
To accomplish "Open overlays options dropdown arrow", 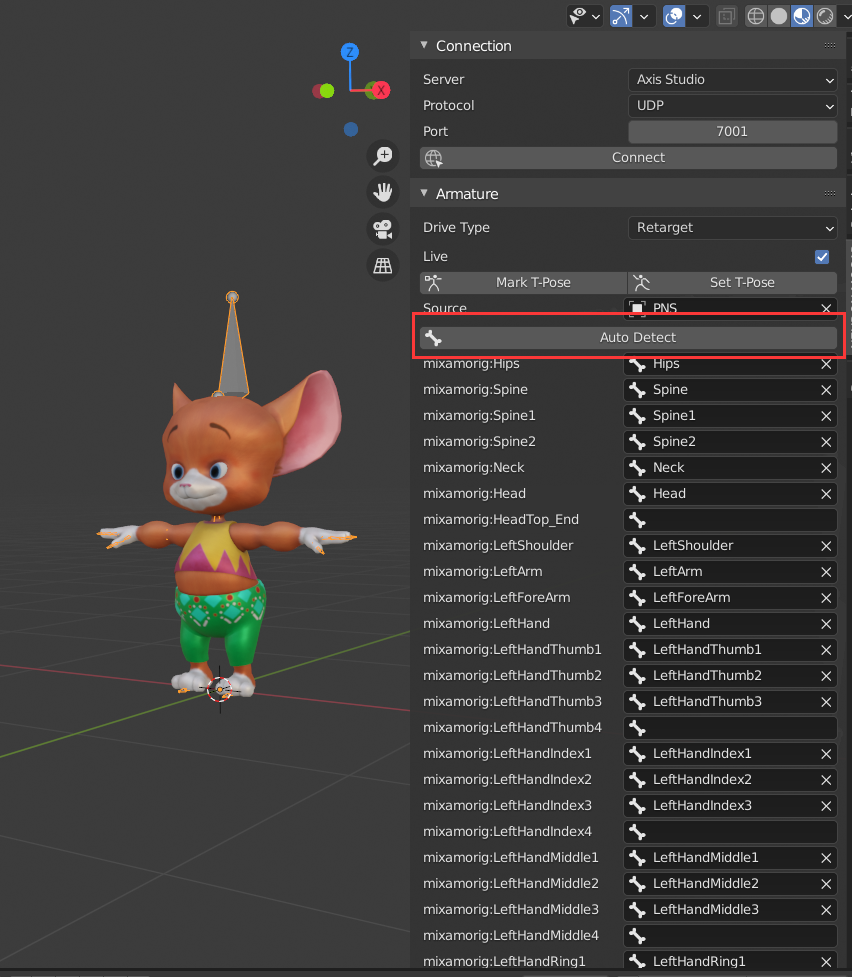I will [x=697, y=17].
